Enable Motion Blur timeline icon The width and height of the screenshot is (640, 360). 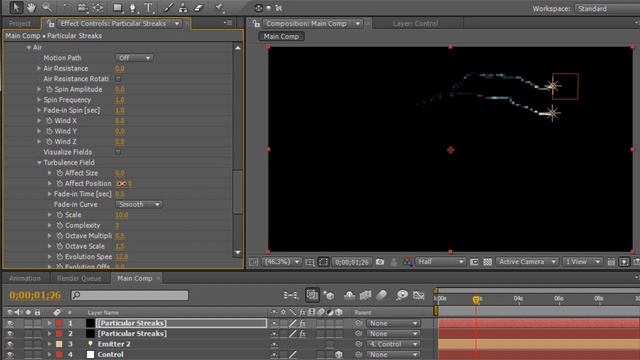point(382,295)
